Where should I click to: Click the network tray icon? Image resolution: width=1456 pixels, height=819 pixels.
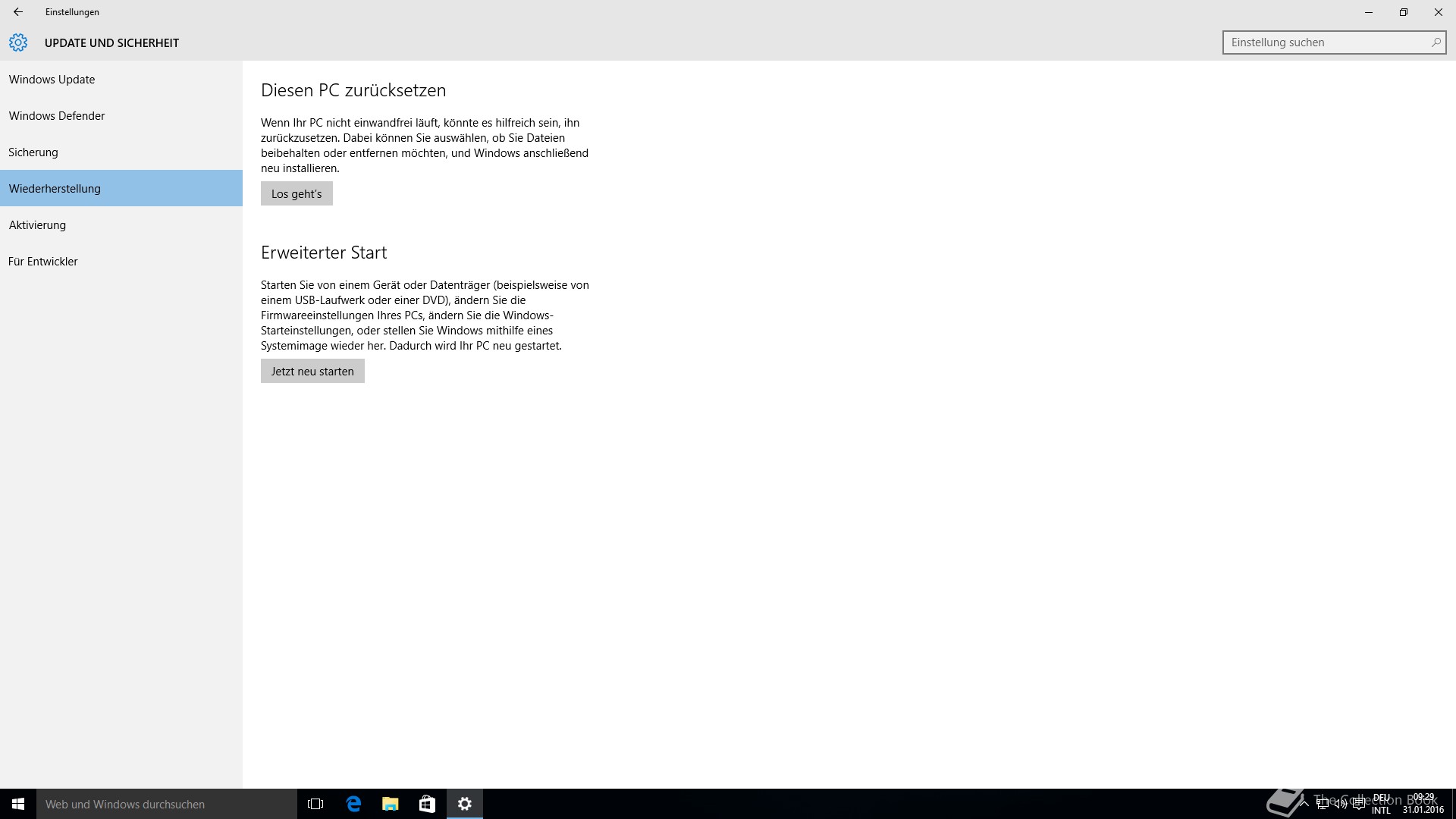pyautogui.click(x=1323, y=804)
